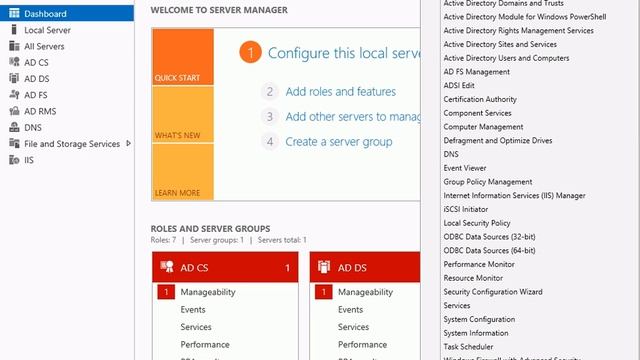This screenshot has width=640, height=360.
Task: Open Security Configuration Wizard menu entry
Action: 493,292
